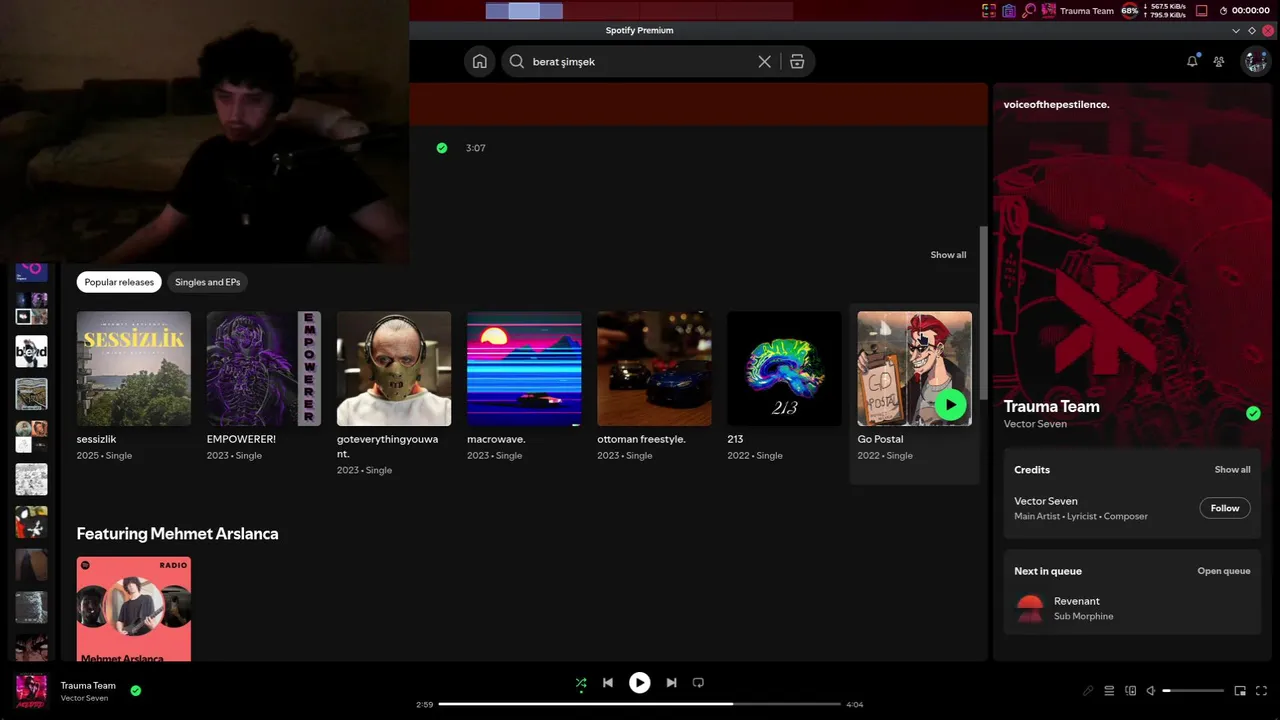Click the macrowave. title text

coord(496,439)
